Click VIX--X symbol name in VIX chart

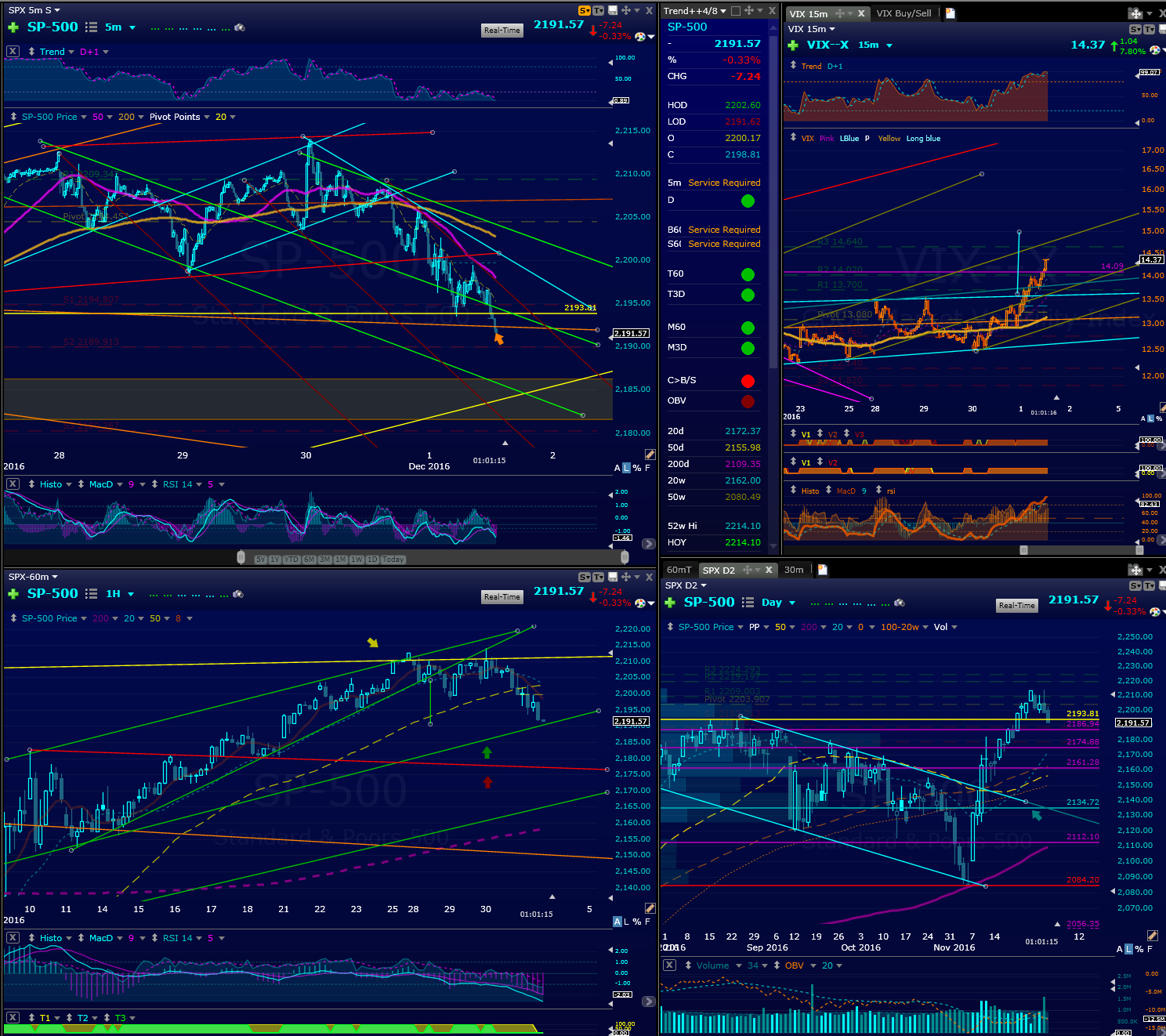pos(827,45)
